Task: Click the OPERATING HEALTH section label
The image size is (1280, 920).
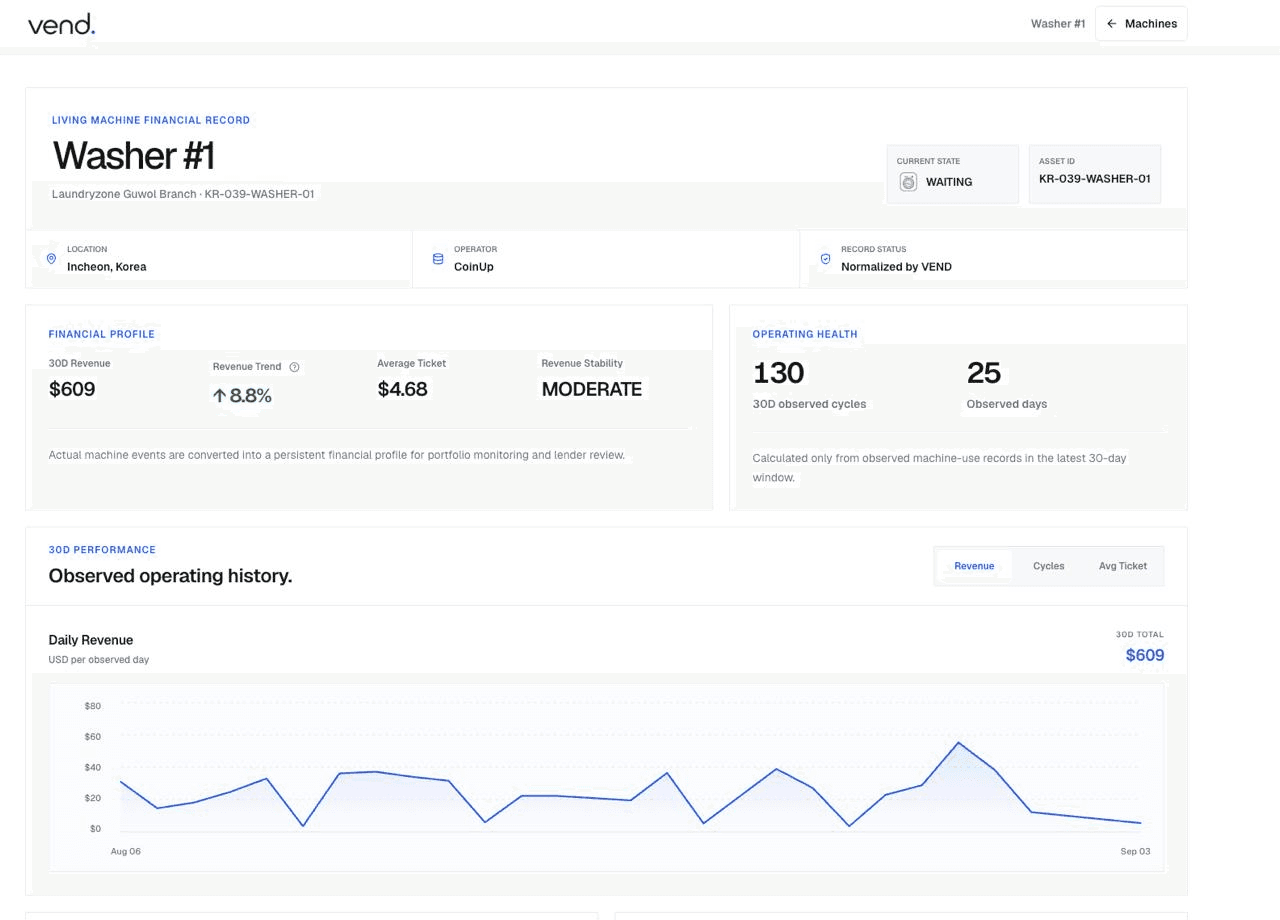Action: click(805, 334)
